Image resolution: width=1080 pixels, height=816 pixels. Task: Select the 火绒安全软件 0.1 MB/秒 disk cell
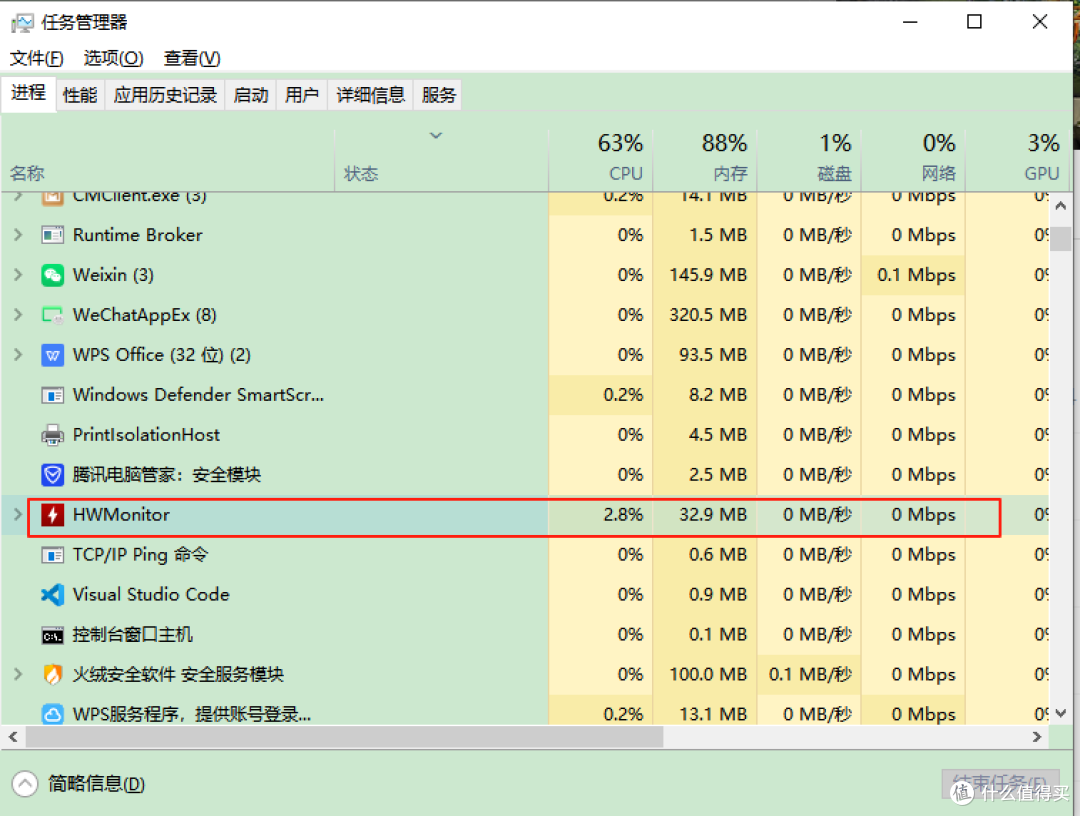[809, 674]
